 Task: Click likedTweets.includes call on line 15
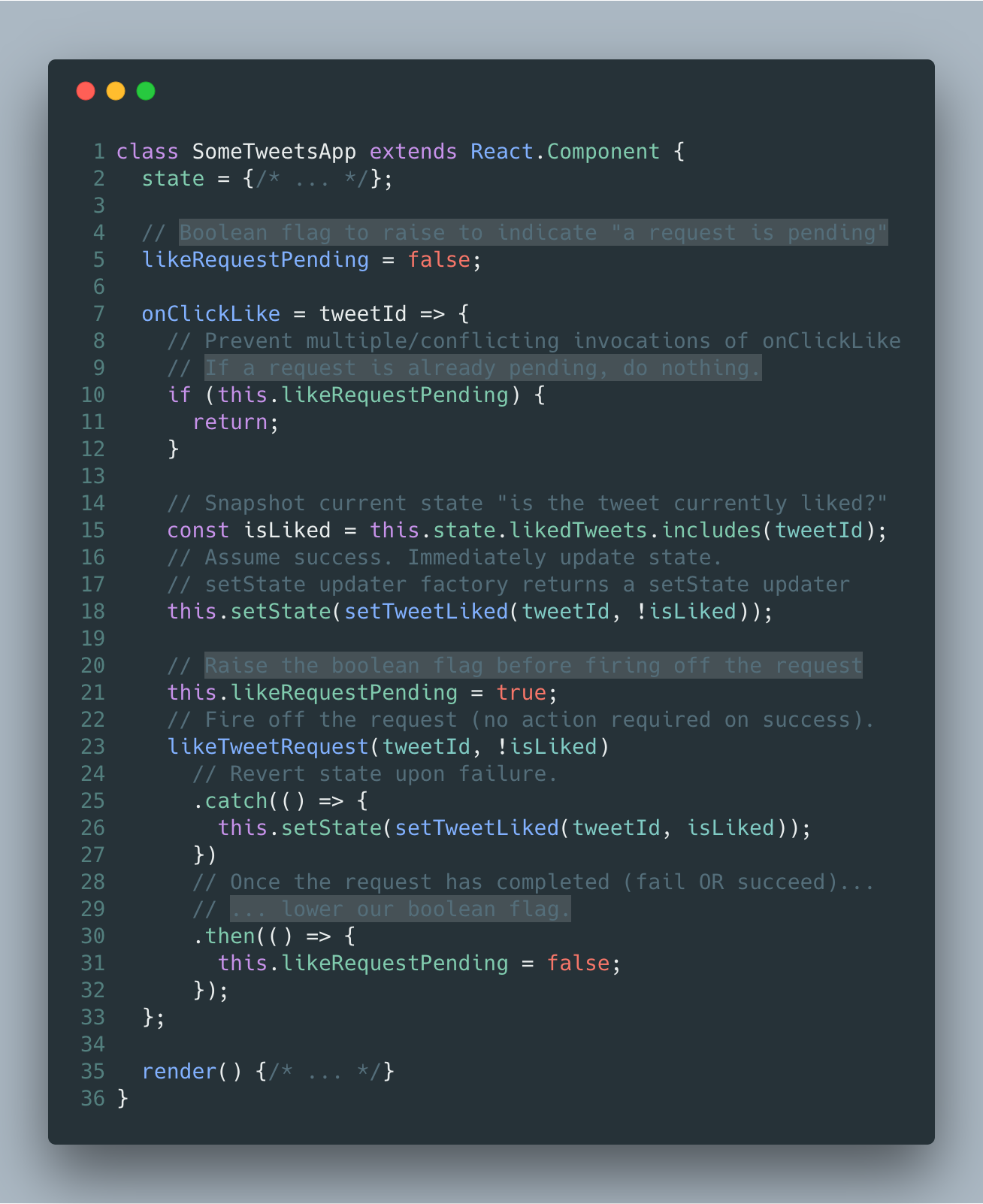[x=635, y=531]
